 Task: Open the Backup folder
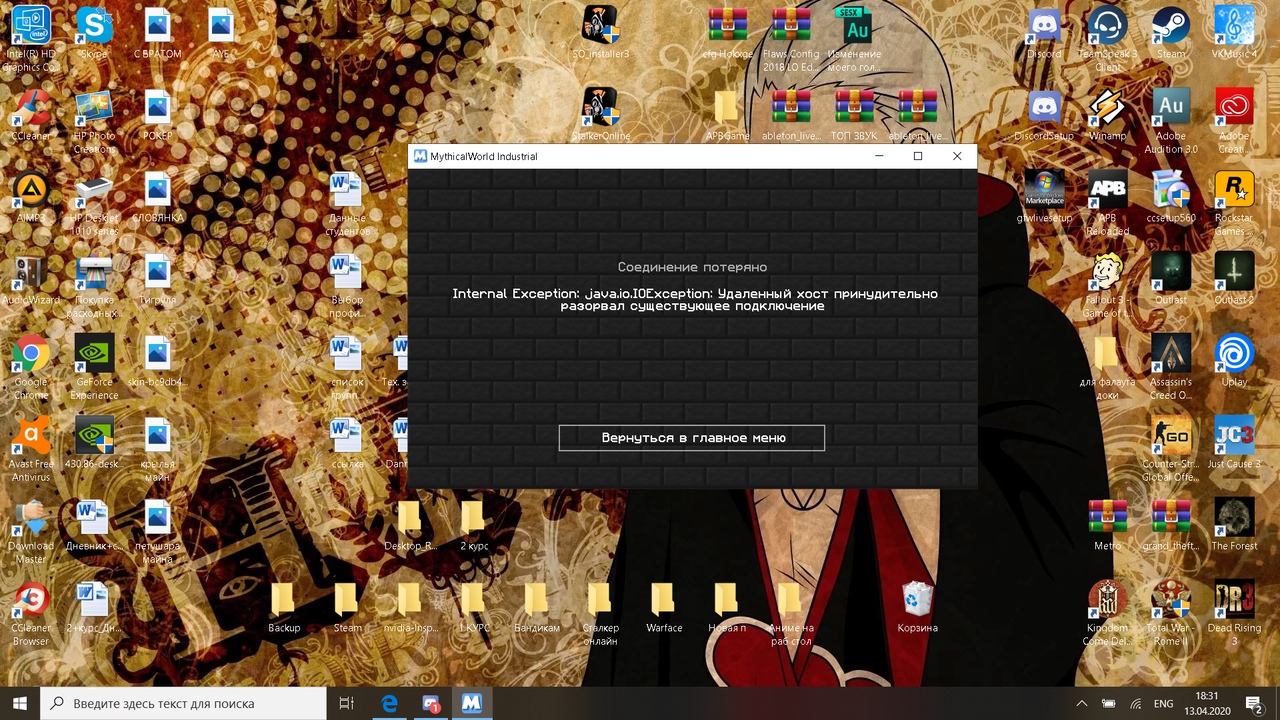[284, 607]
